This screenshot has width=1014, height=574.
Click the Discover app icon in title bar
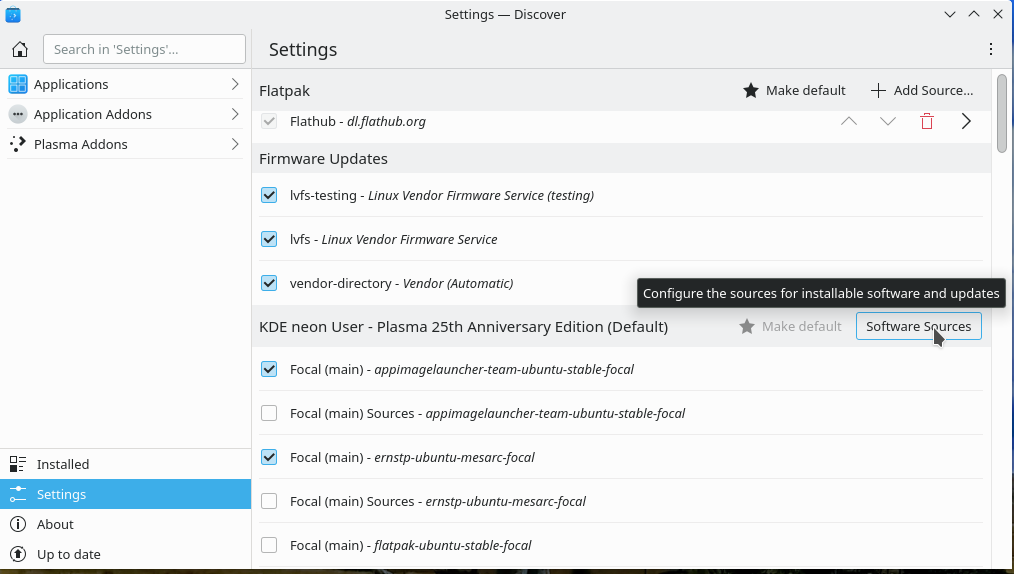coord(13,14)
